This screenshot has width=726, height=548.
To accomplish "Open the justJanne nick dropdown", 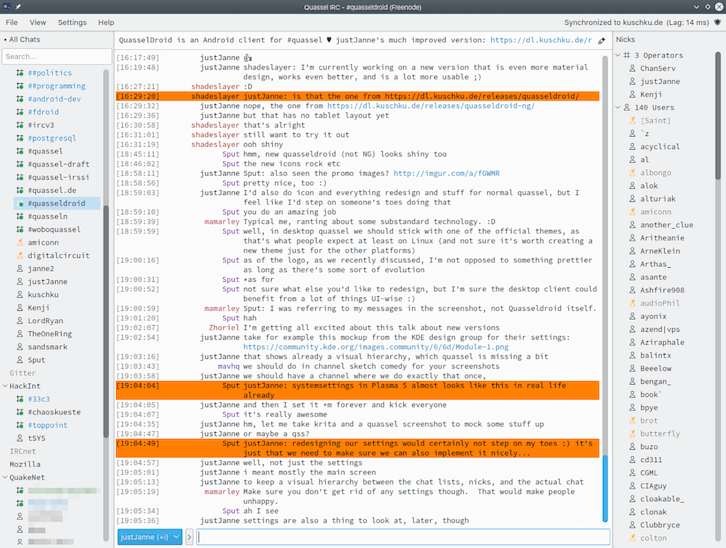I will [x=150, y=537].
